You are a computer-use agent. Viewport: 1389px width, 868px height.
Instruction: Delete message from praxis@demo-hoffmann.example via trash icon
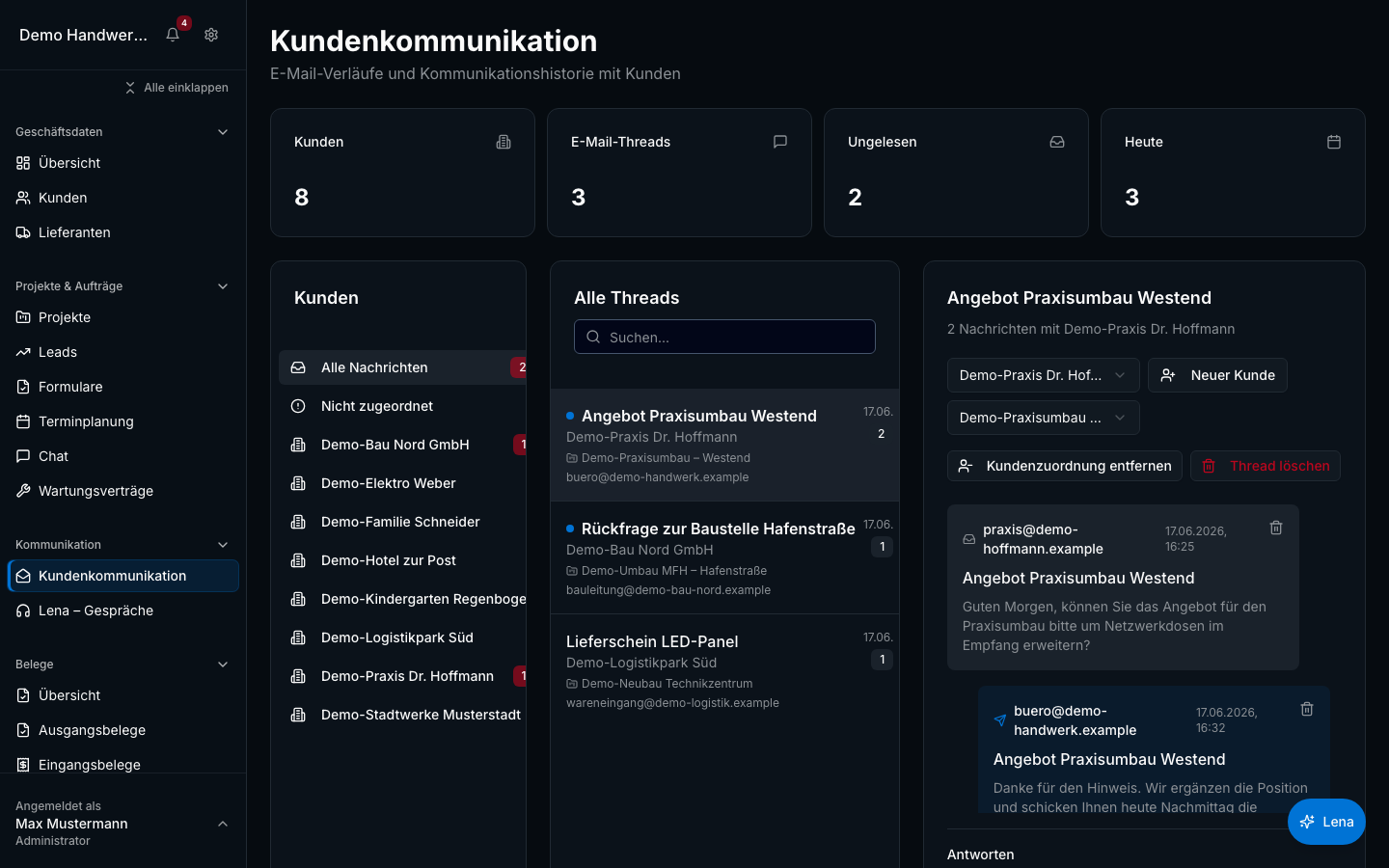point(1276,528)
